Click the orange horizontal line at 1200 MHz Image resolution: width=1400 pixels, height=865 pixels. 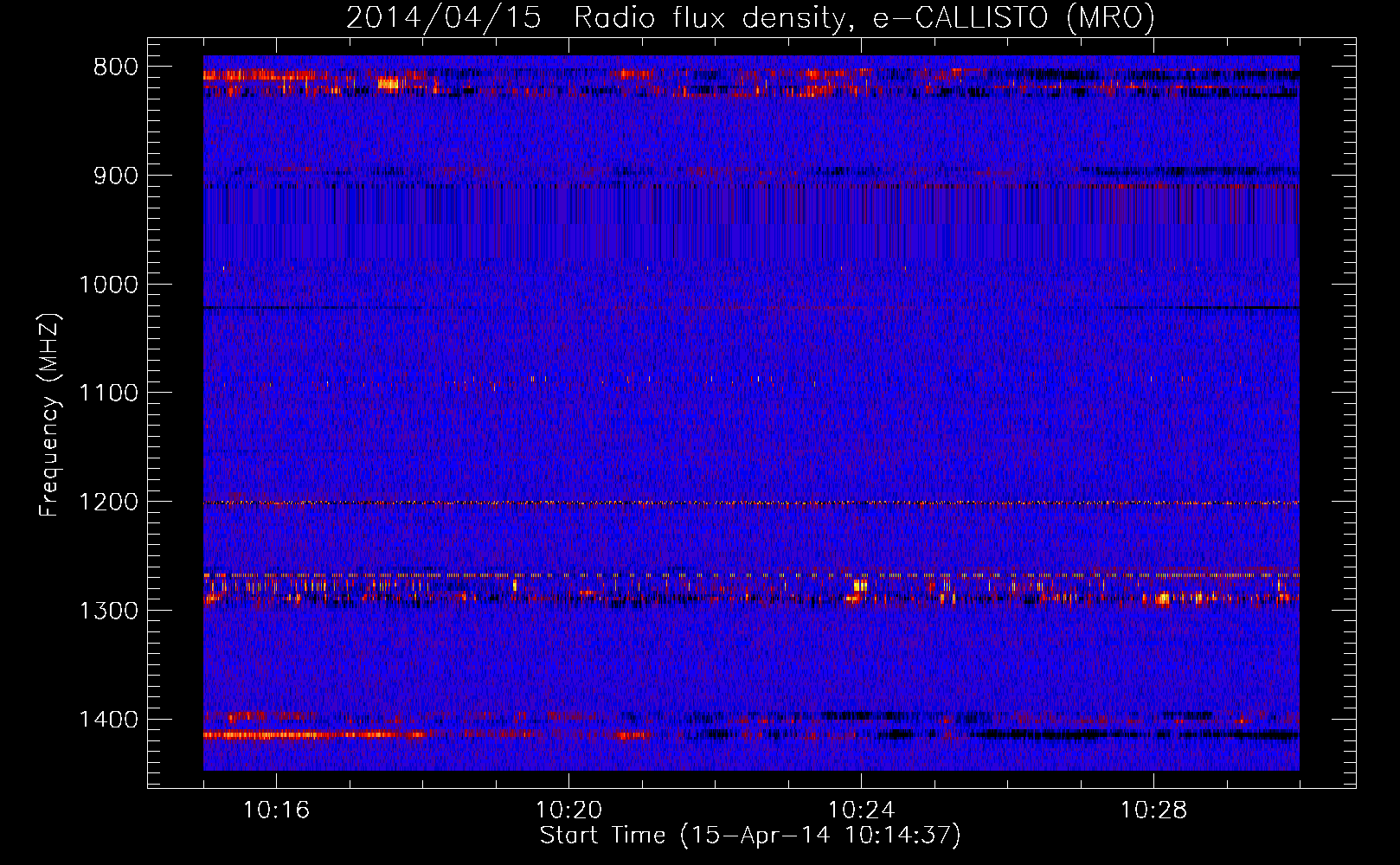(751, 503)
